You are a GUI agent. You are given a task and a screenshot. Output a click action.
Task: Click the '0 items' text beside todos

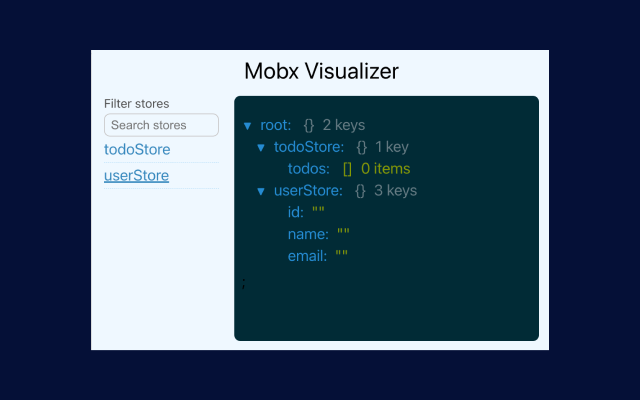point(386,169)
